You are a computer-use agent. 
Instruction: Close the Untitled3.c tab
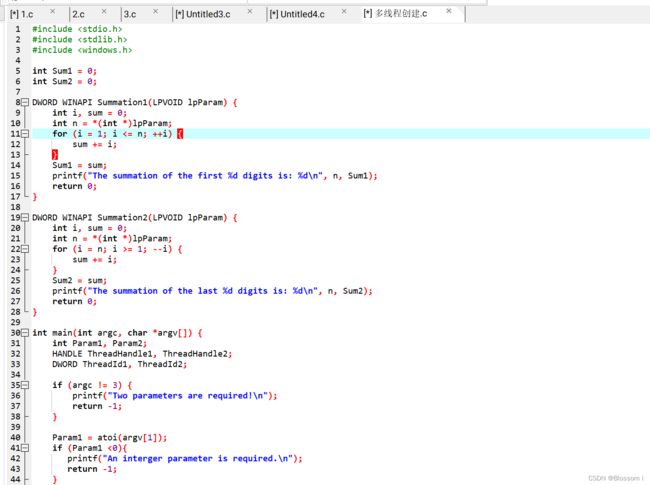click(250, 12)
